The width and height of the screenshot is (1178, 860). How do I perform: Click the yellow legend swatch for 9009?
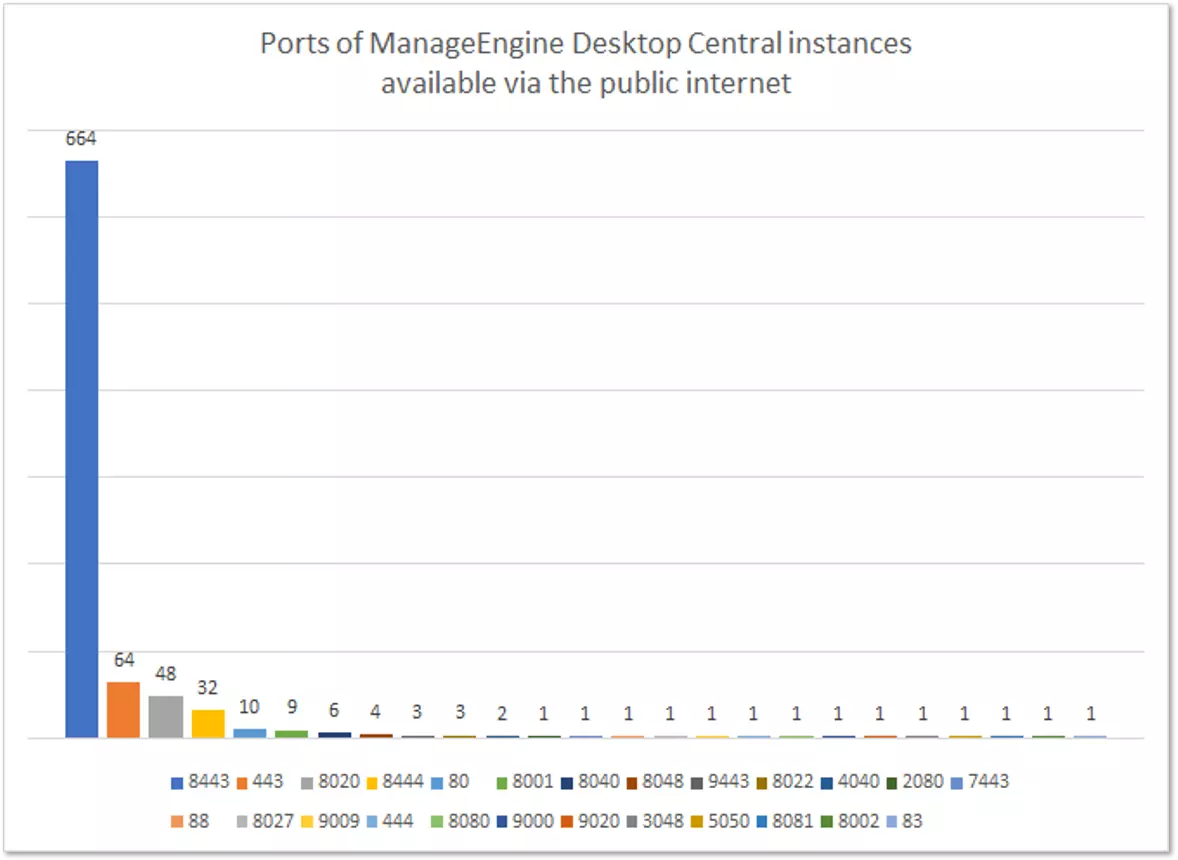[307, 822]
